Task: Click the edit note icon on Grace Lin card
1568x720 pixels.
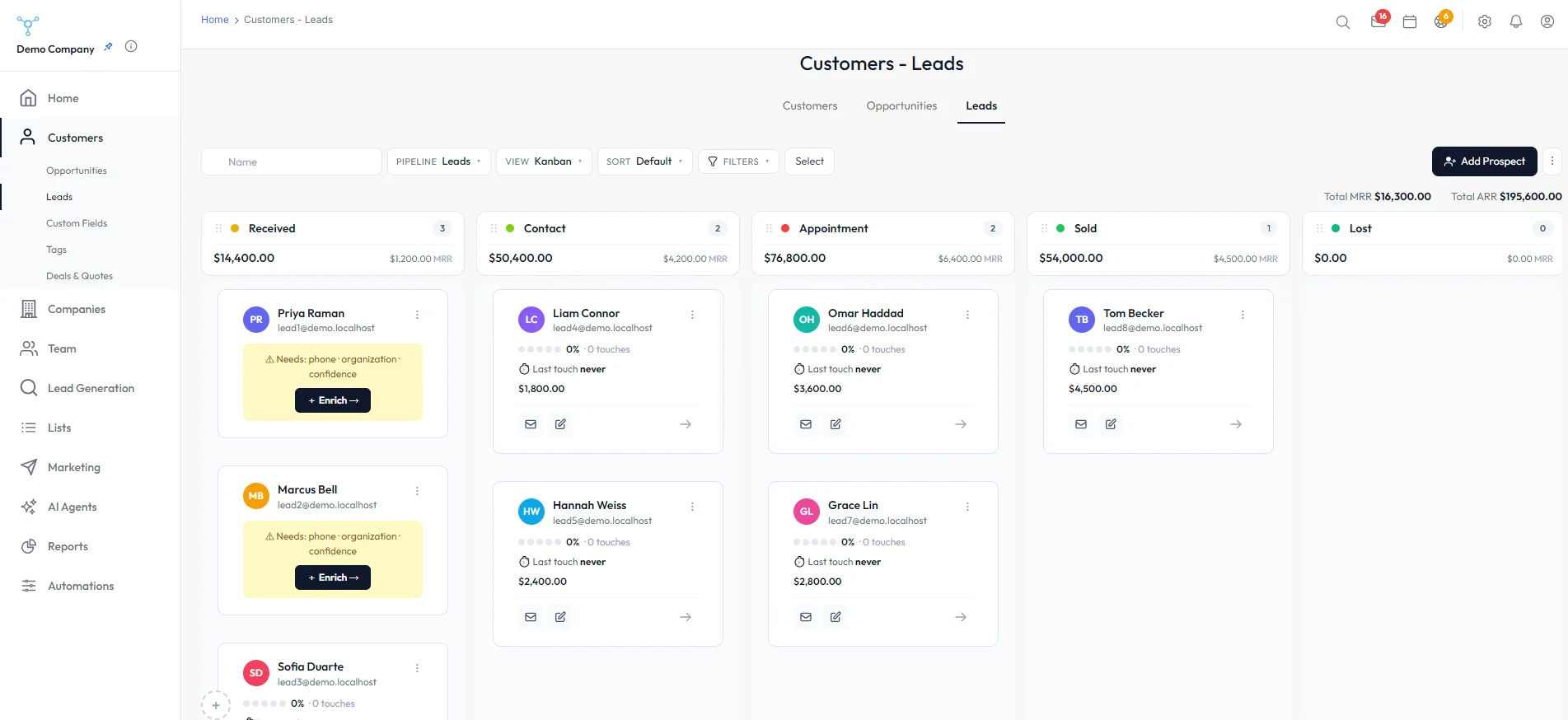Action: click(835, 617)
